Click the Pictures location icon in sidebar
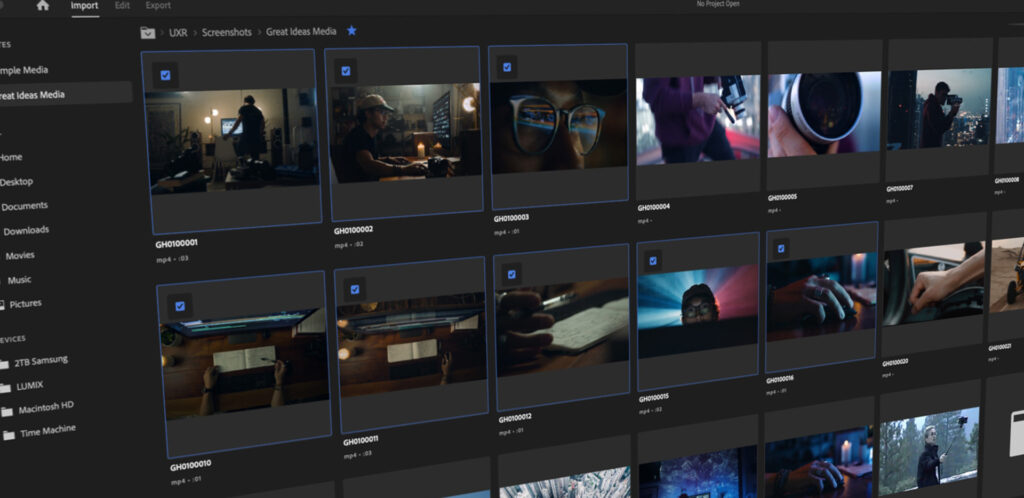Viewport: 1024px width, 498px height. coord(3,304)
